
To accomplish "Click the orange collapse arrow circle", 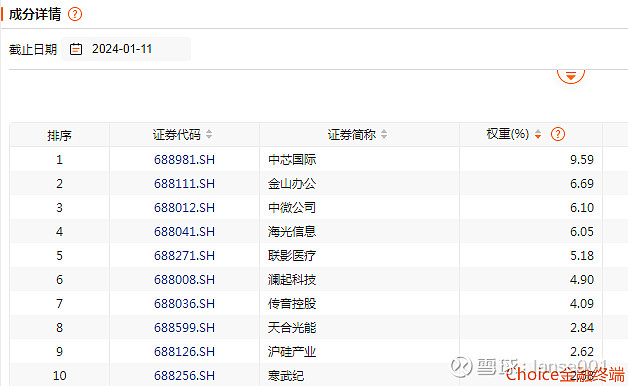I will click(571, 75).
